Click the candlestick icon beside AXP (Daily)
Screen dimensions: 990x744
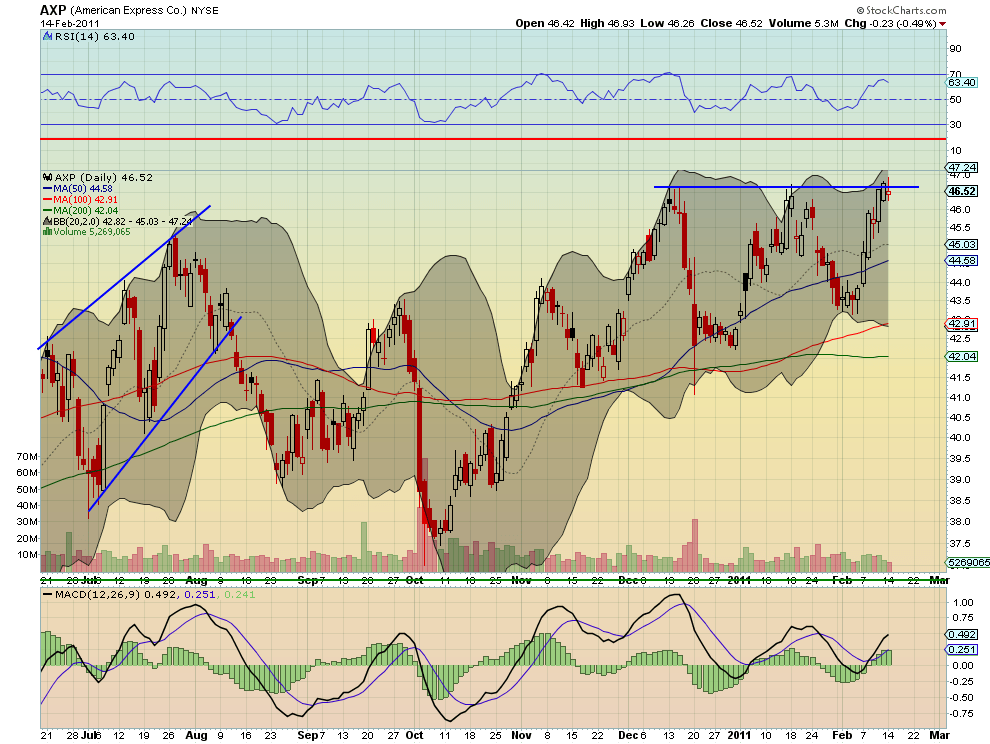[47, 177]
